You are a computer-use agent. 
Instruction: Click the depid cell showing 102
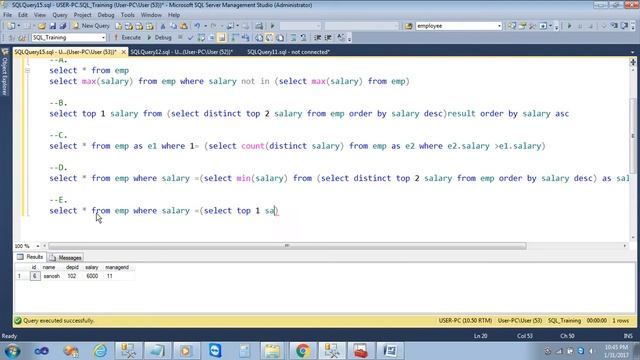[x=72, y=276]
